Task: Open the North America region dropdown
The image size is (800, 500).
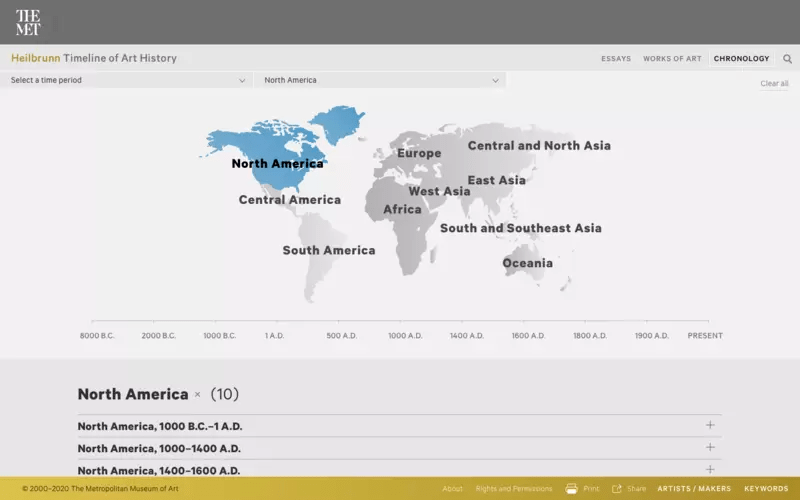Action: [x=380, y=80]
